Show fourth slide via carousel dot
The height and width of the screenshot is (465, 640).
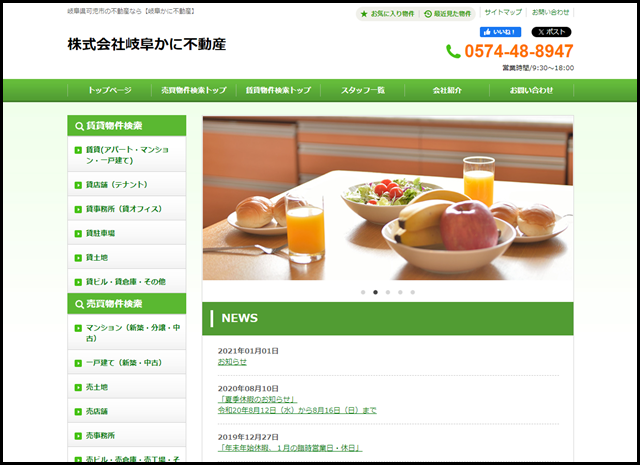coord(400,292)
